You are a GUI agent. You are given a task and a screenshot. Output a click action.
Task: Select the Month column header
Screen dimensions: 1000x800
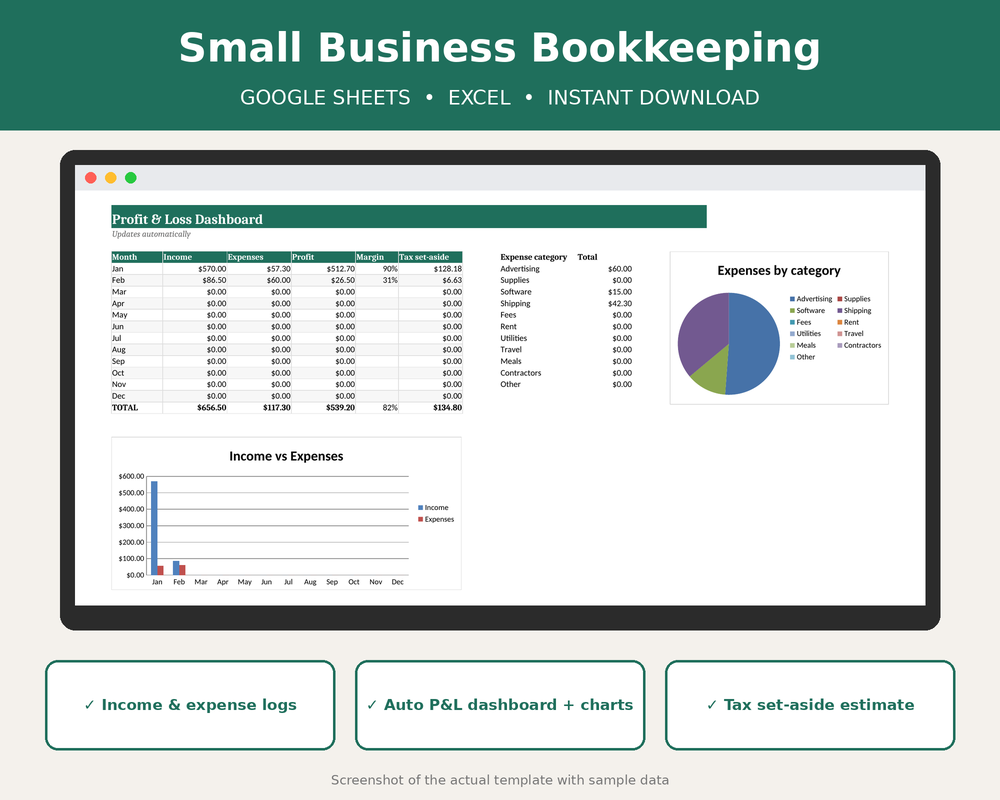(136, 257)
